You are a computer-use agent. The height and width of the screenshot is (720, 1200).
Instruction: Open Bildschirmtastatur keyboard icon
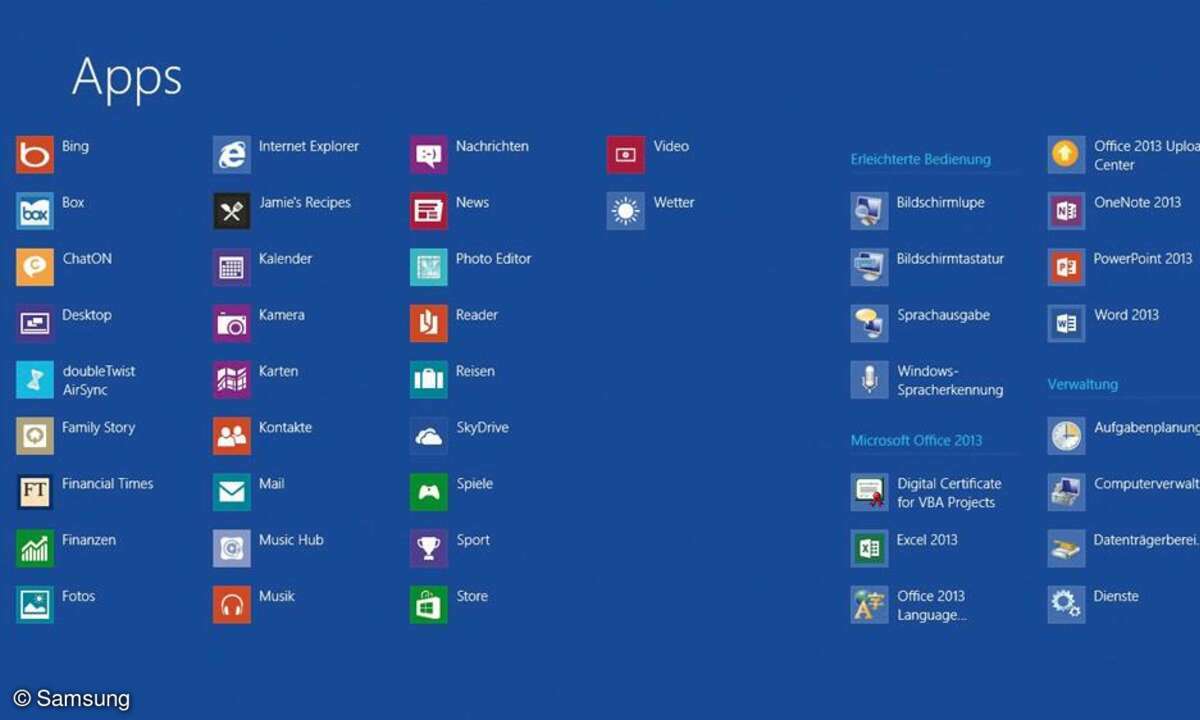pos(870,267)
